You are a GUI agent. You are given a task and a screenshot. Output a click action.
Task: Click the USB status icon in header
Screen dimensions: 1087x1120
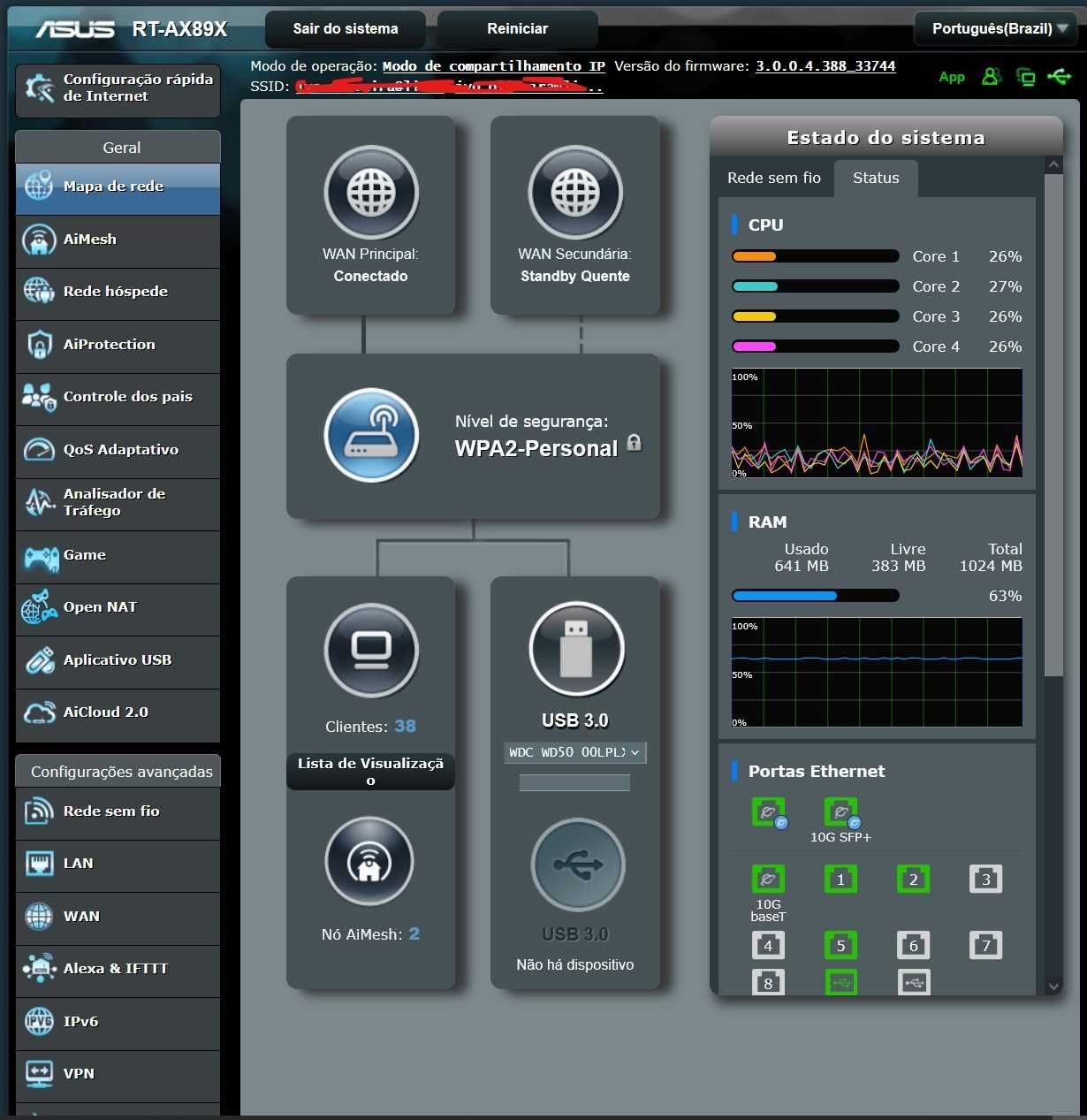tap(1060, 77)
